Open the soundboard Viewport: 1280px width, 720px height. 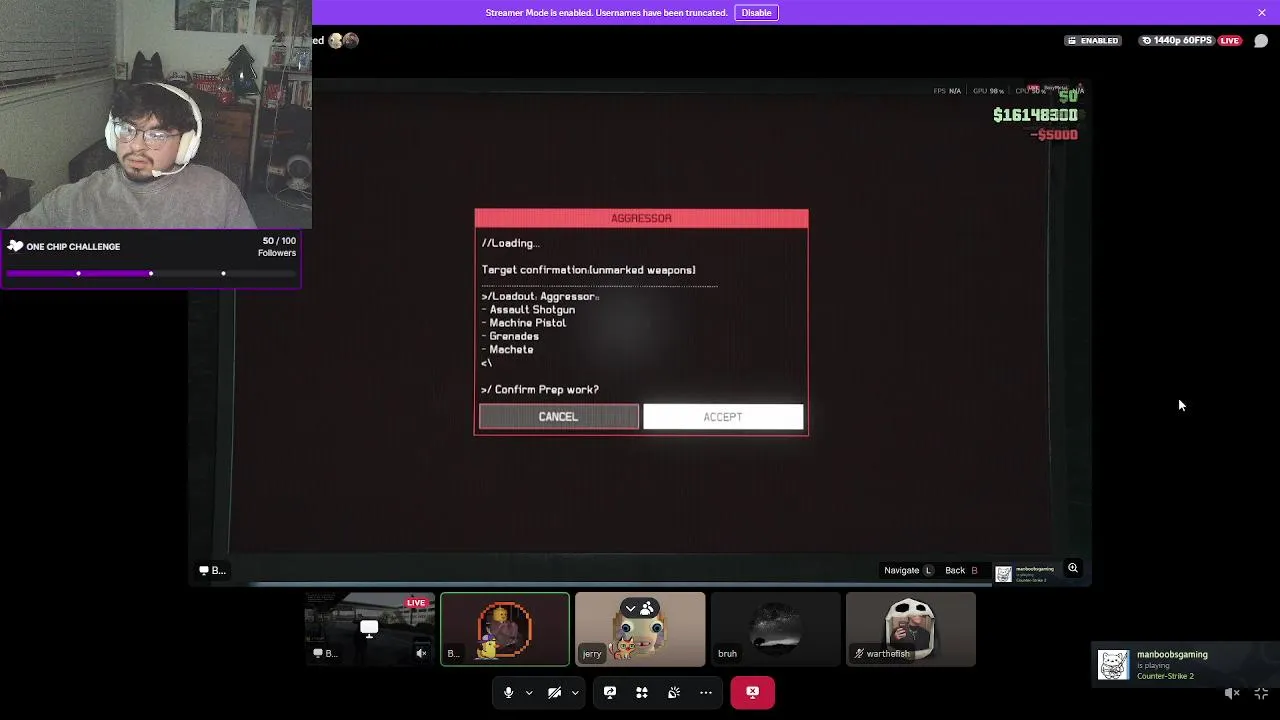674,692
